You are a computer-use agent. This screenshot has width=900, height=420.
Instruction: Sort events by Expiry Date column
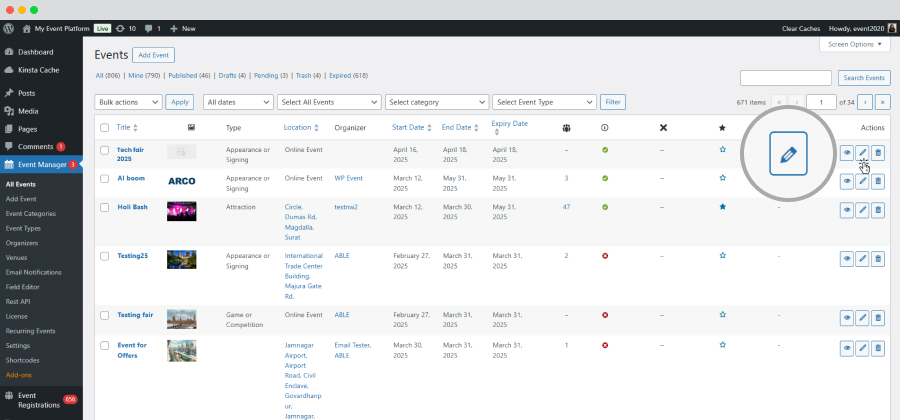pyautogui.click(x=510, y=127)
